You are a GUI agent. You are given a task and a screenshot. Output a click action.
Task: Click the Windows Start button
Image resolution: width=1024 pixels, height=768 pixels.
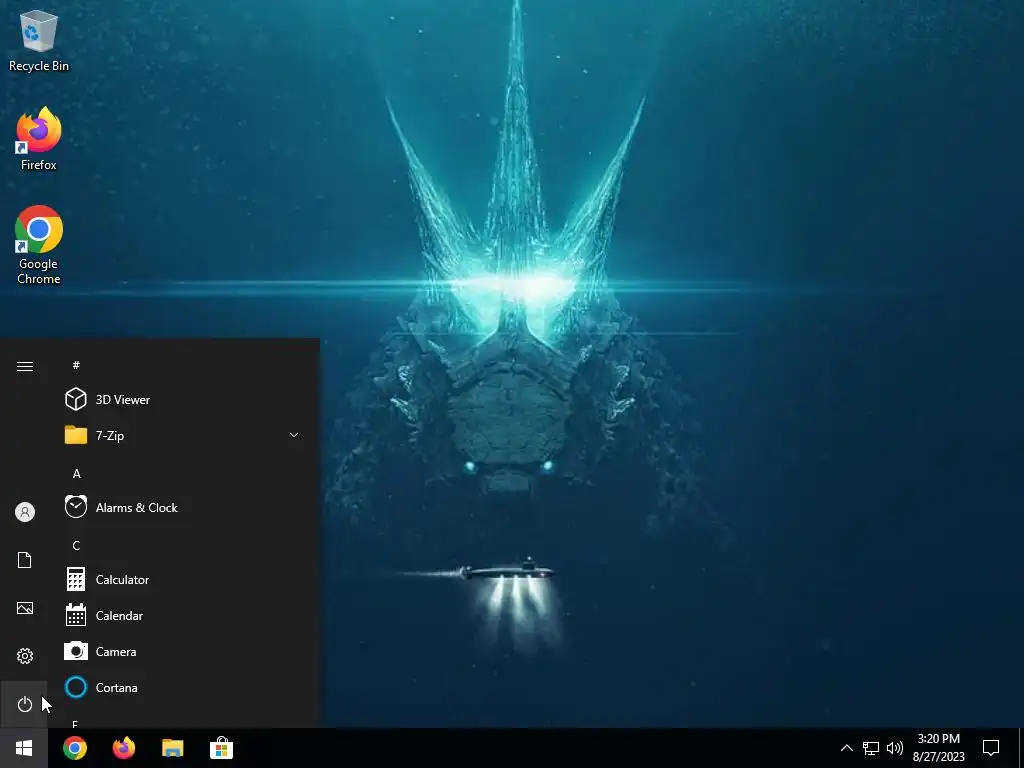(24, 748)
